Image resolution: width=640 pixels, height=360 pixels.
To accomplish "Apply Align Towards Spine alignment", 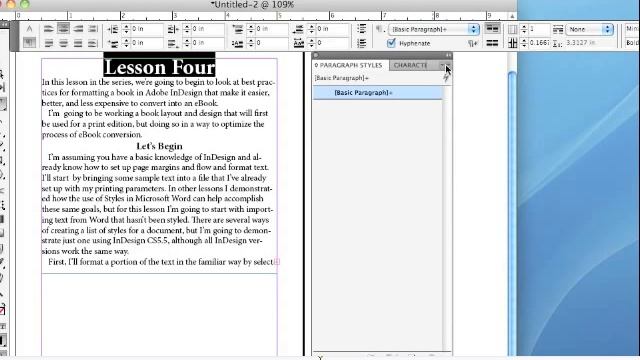I will [93, 29].
